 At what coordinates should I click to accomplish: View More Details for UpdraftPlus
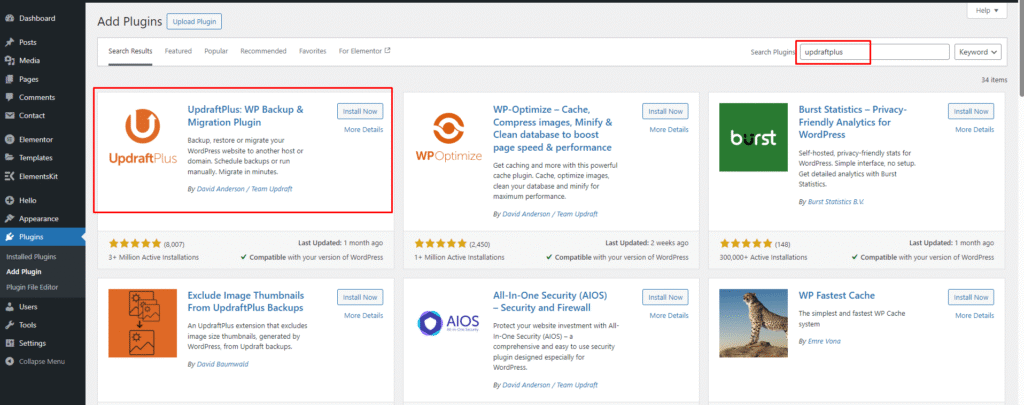tap(364, 129)
